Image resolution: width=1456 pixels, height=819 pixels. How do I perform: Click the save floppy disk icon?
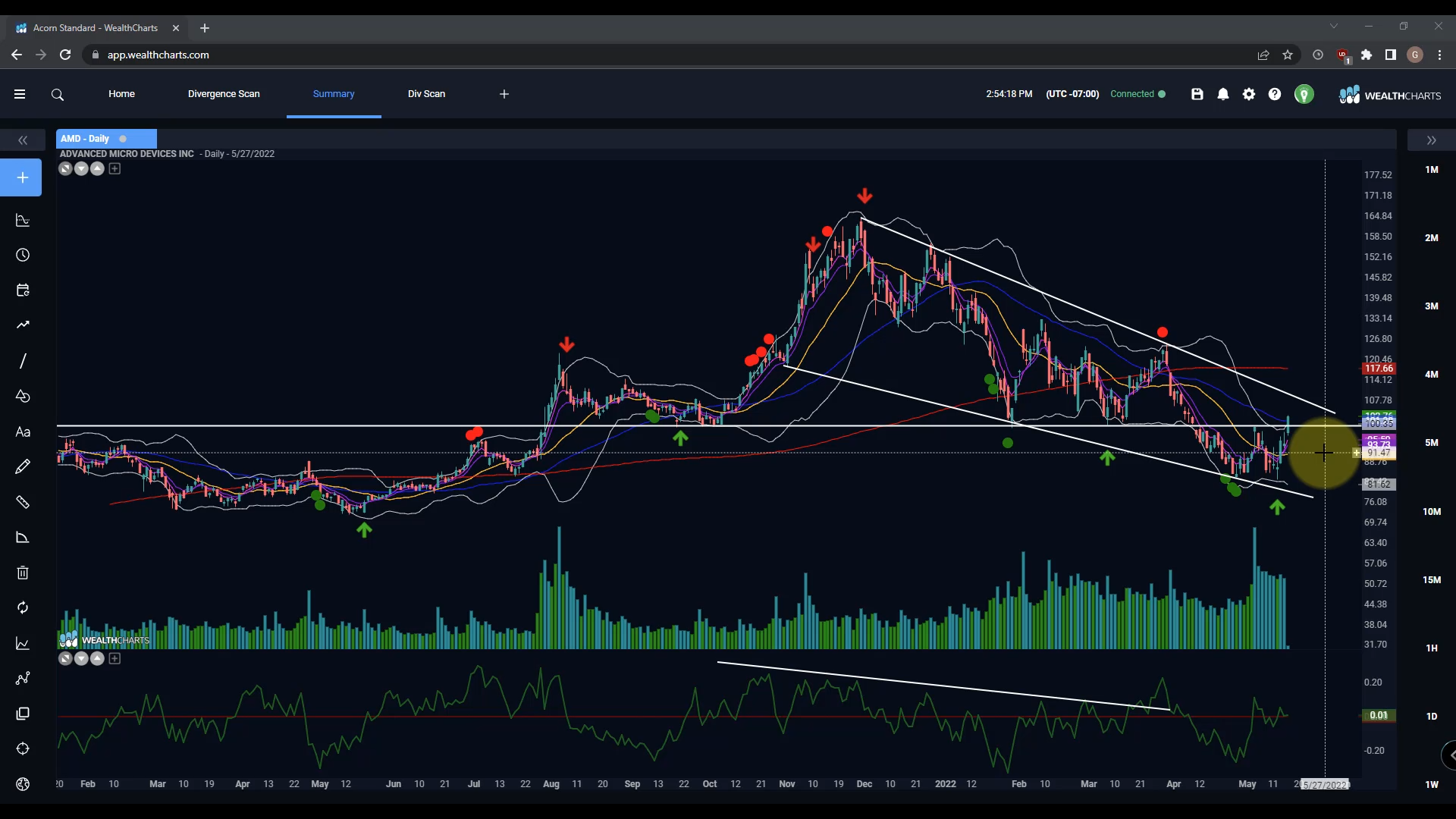1197,94
